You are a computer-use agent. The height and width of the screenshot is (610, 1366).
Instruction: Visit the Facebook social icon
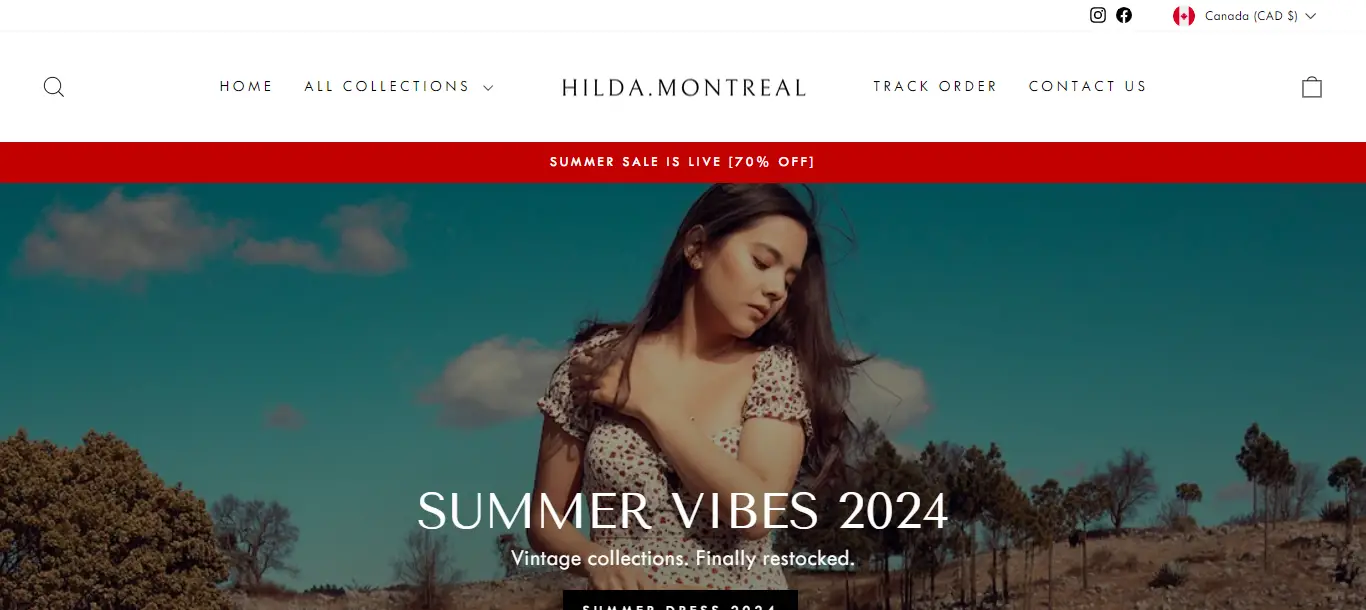point(1124,15)
